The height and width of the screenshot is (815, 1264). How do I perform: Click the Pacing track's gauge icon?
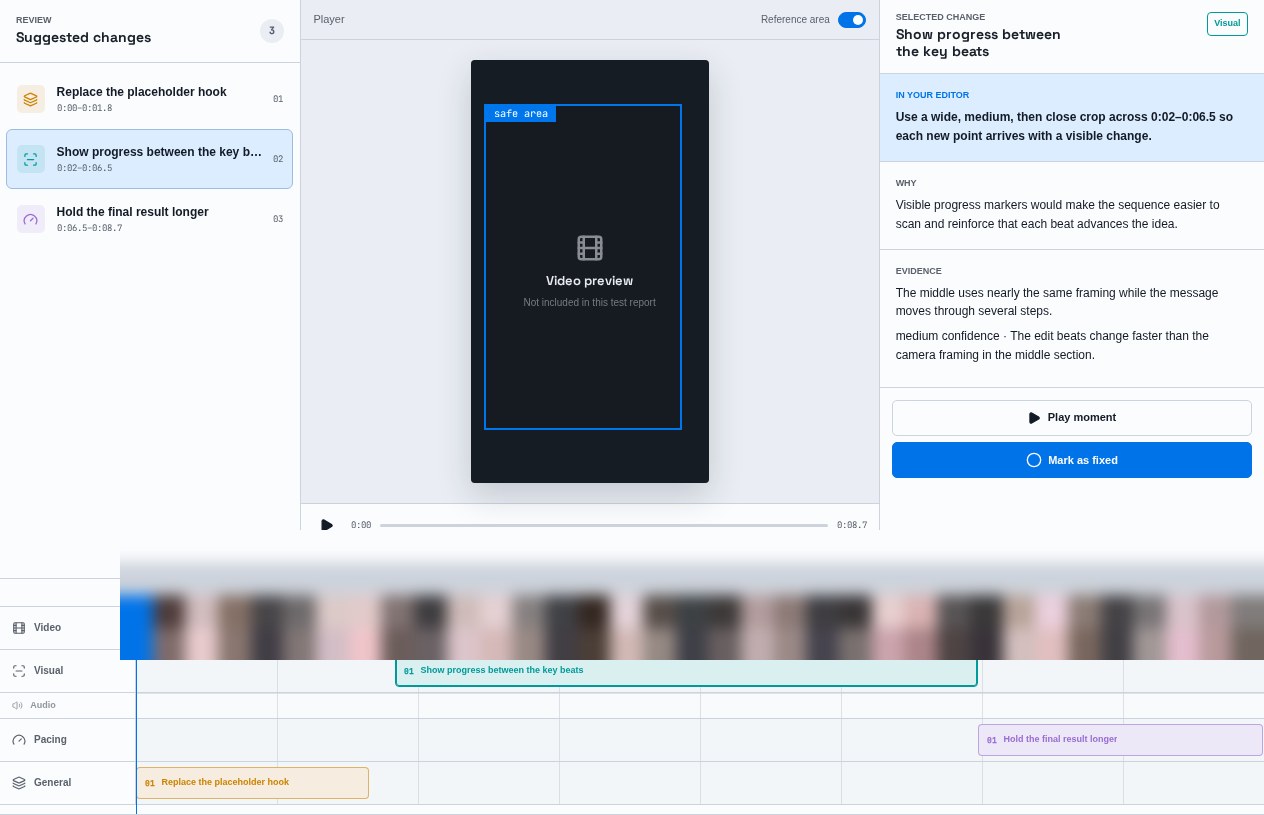coord(19,740)
